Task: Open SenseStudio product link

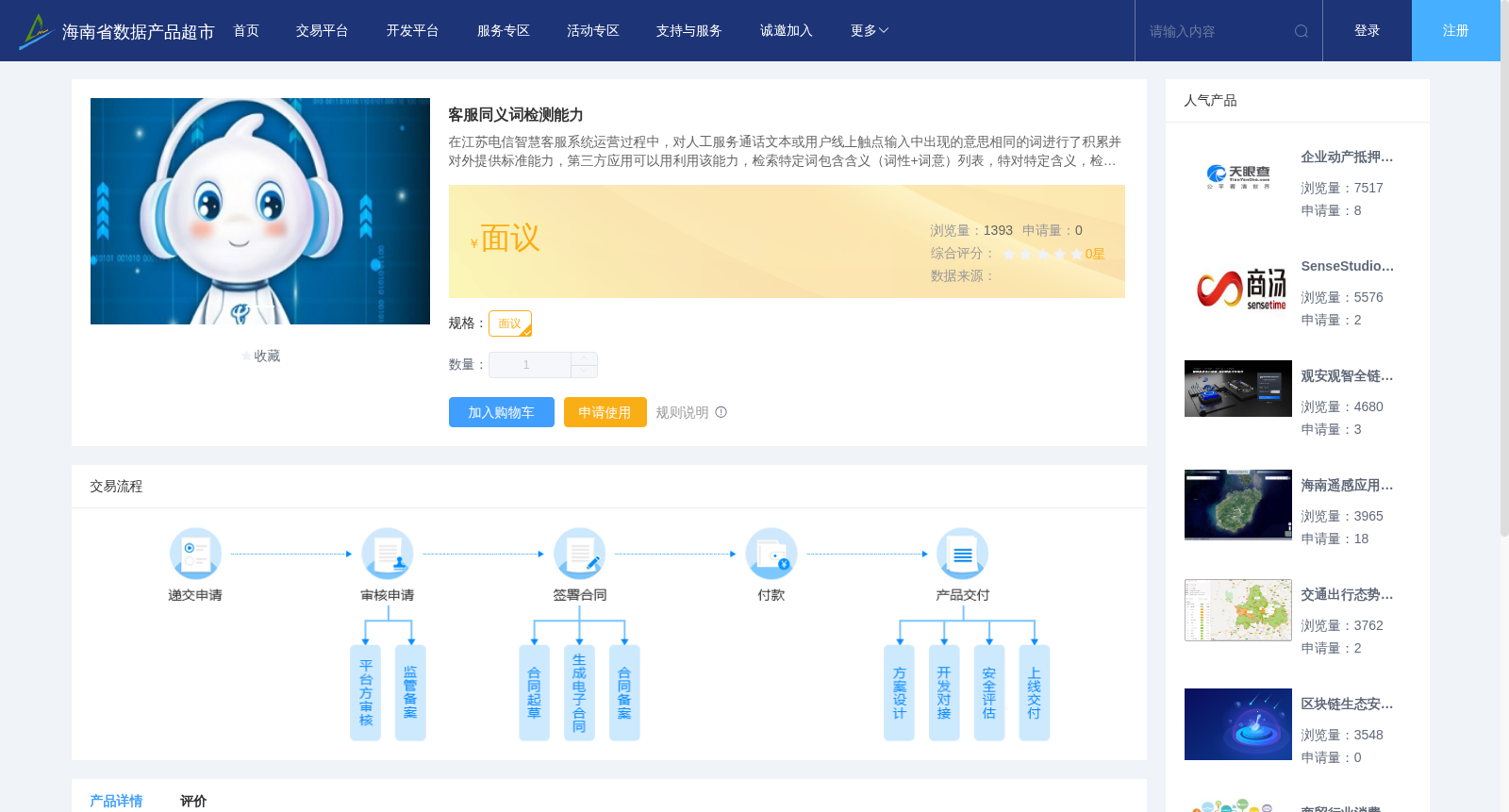Action: 1347,267
